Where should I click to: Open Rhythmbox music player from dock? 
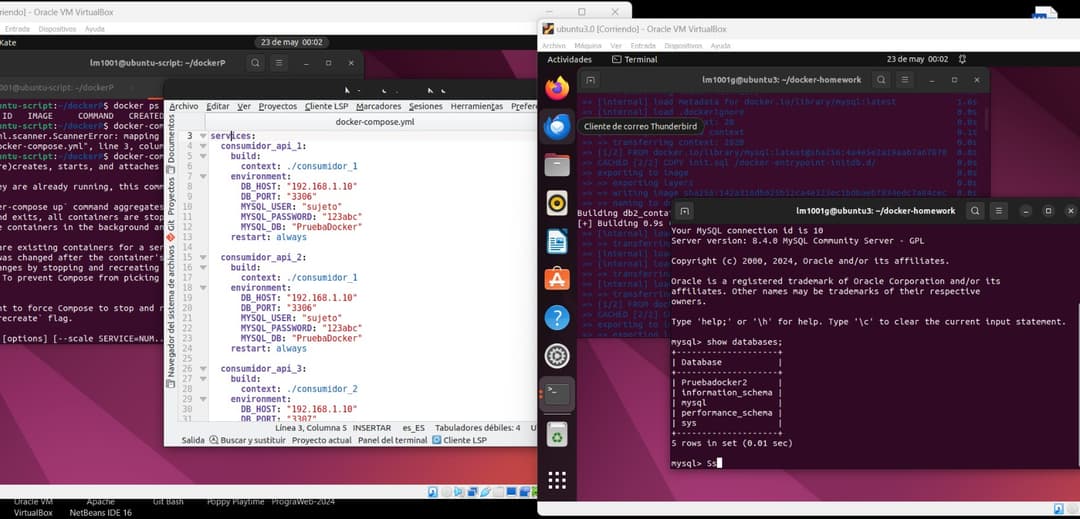[x=557, y=203]
